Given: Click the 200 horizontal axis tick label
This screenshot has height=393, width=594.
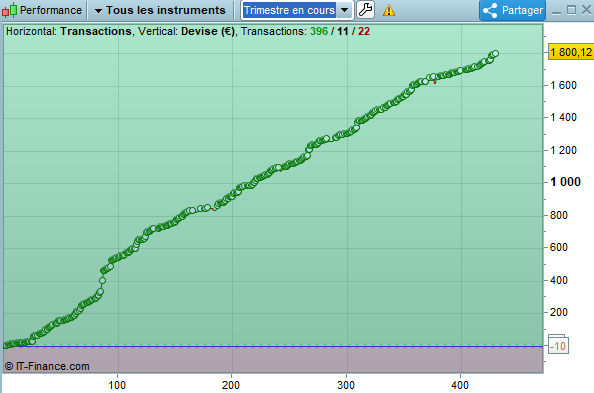Looking at the screenshot, I should click(231, 385).
